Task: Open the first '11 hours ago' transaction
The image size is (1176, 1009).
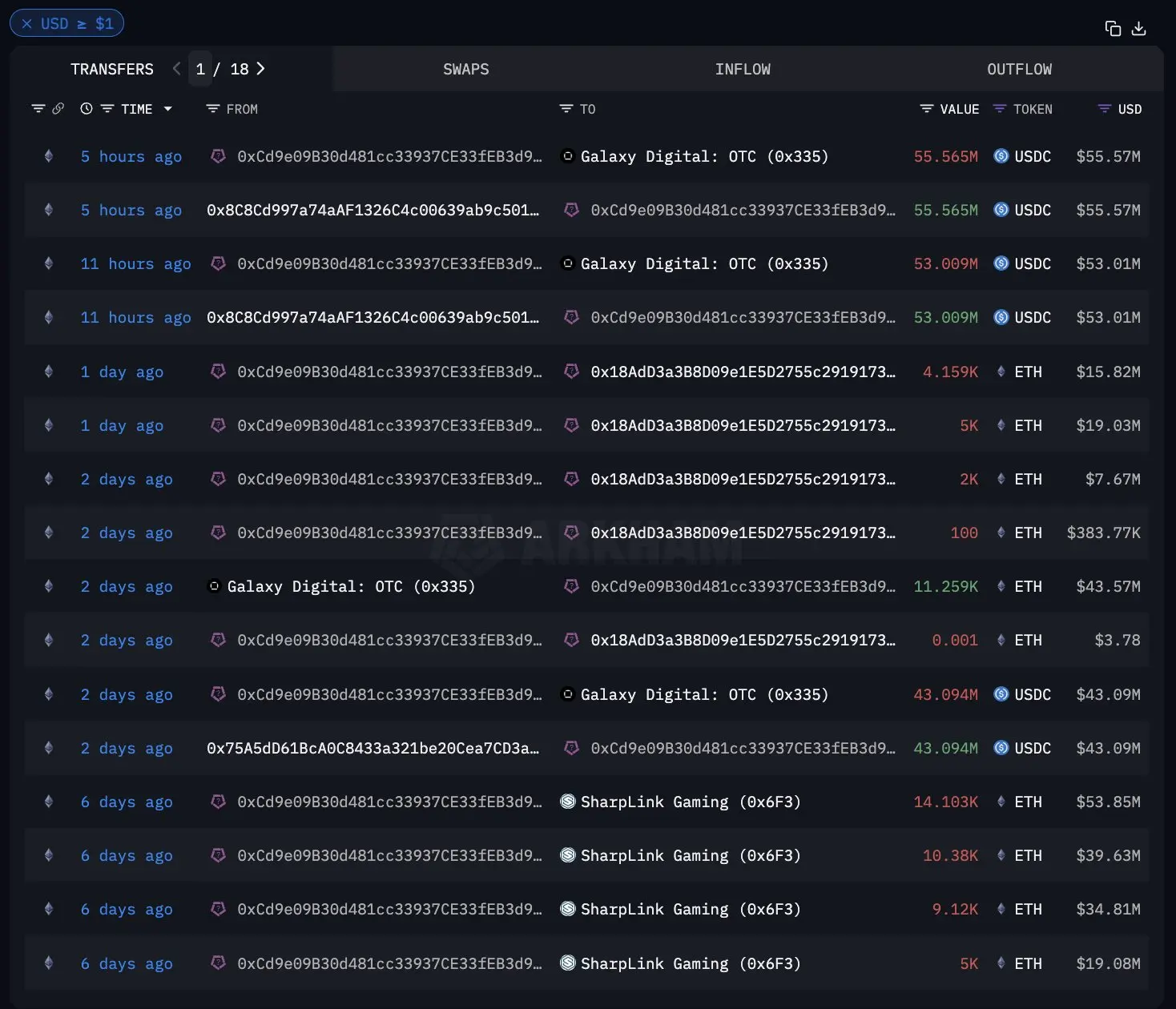Action: (x=135, y=263)
